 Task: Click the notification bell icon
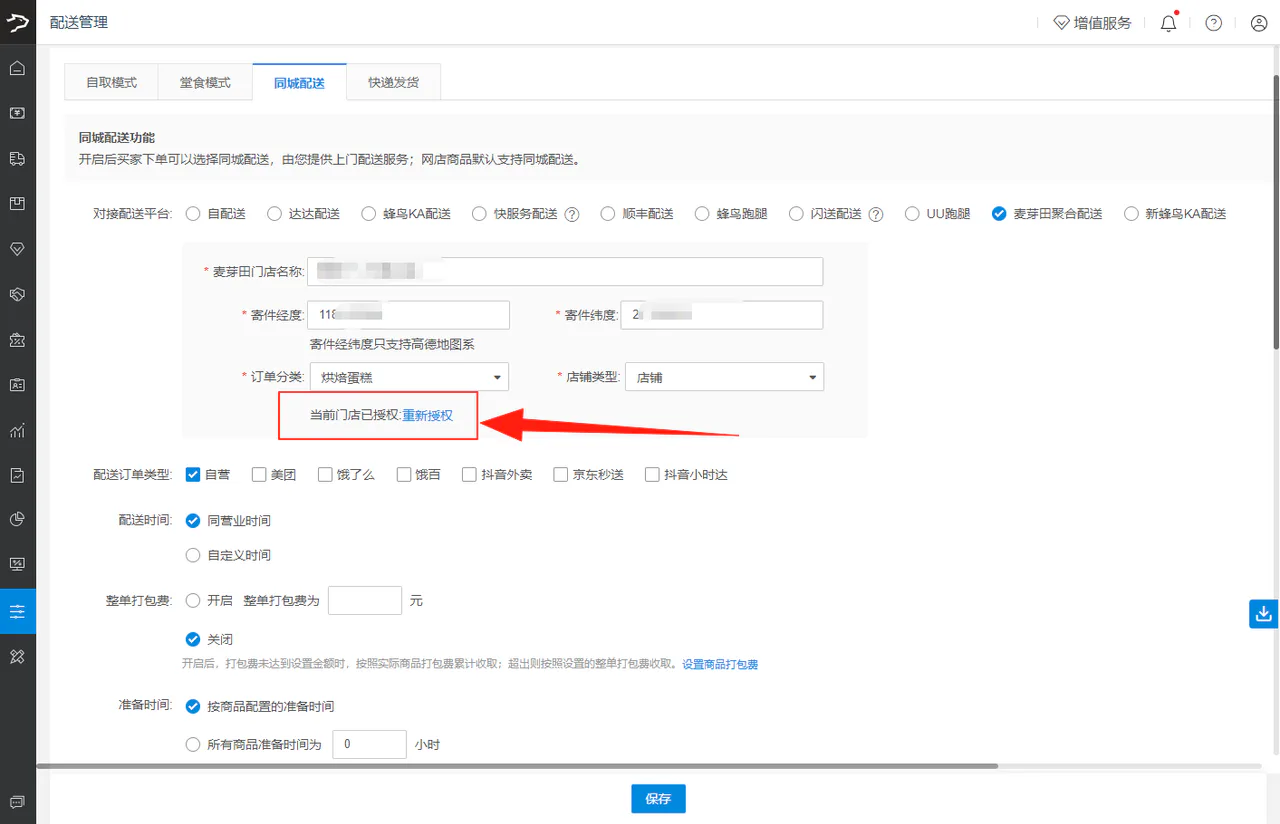(1168, 23)
